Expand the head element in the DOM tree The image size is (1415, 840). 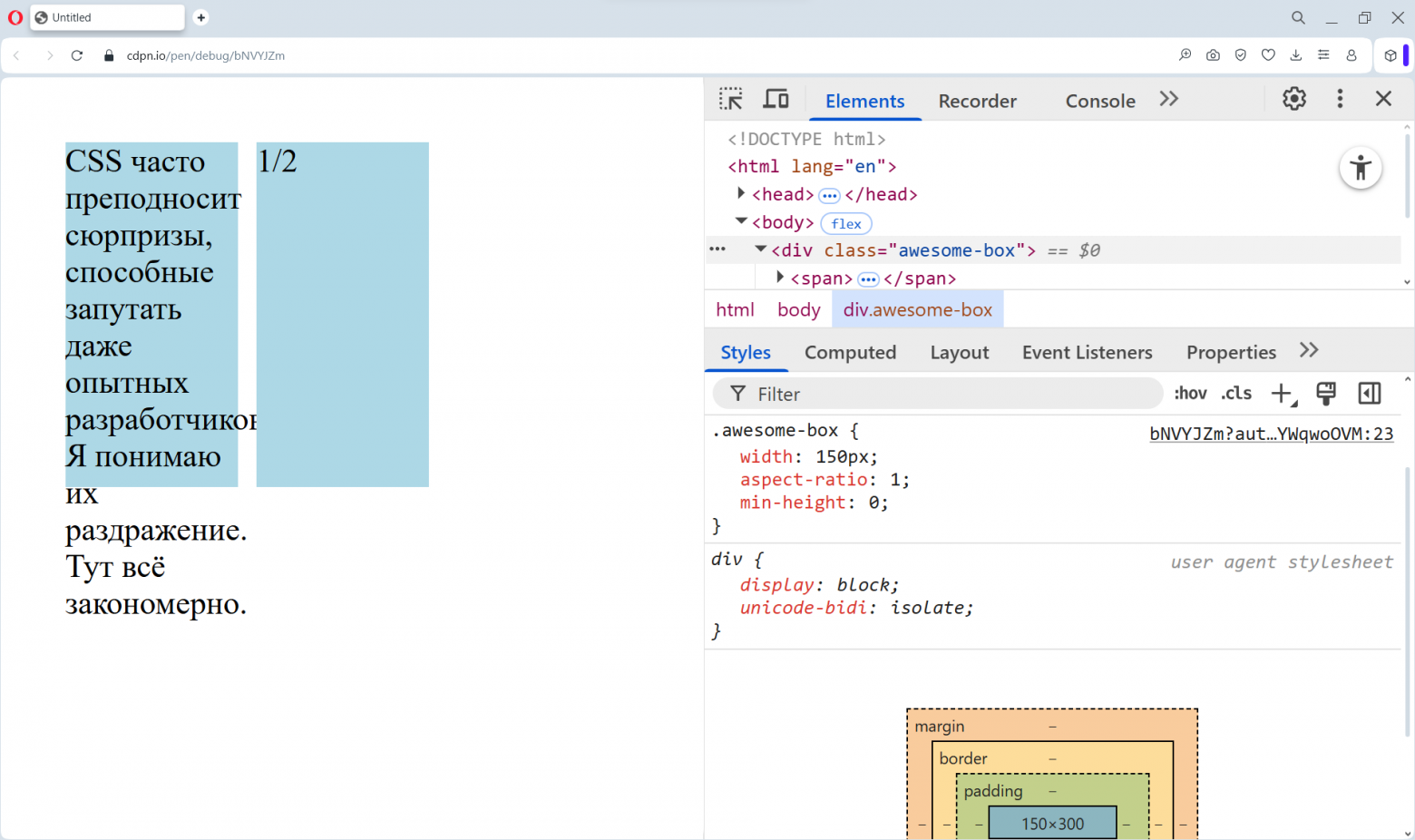click(x=741, y=193)
